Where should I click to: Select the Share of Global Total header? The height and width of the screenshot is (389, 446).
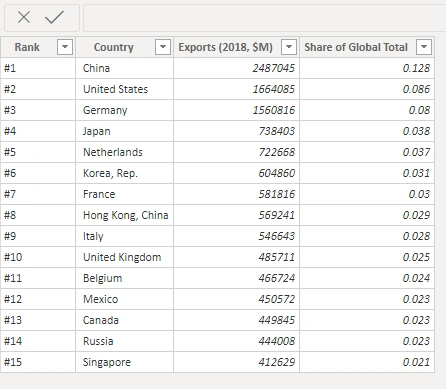point(356,47)
